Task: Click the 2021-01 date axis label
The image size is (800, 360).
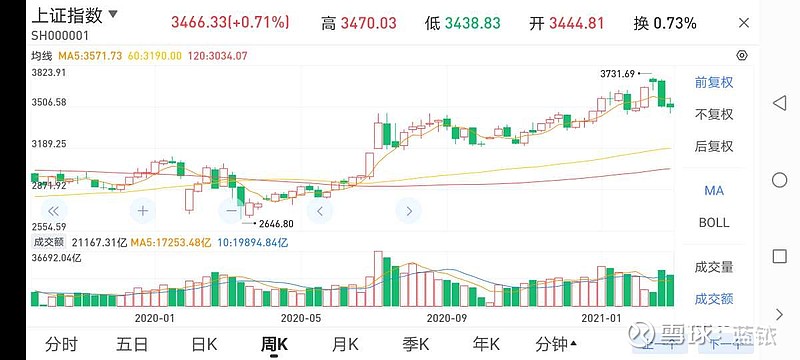Action: (x=602, y=318)
